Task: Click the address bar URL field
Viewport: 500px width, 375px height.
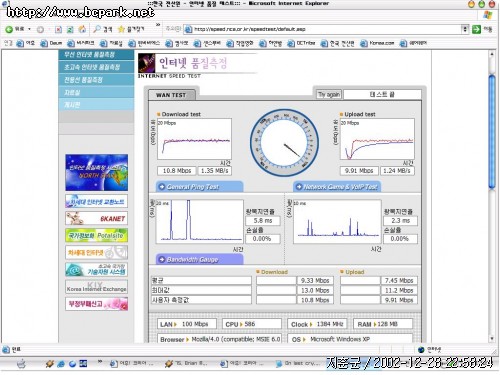Action: coord(323,29)
